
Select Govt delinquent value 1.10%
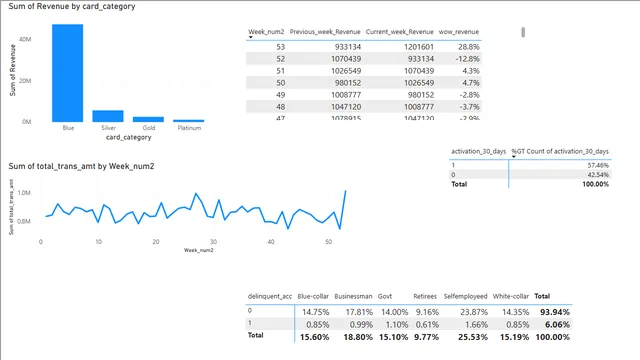tap(397, 325)
